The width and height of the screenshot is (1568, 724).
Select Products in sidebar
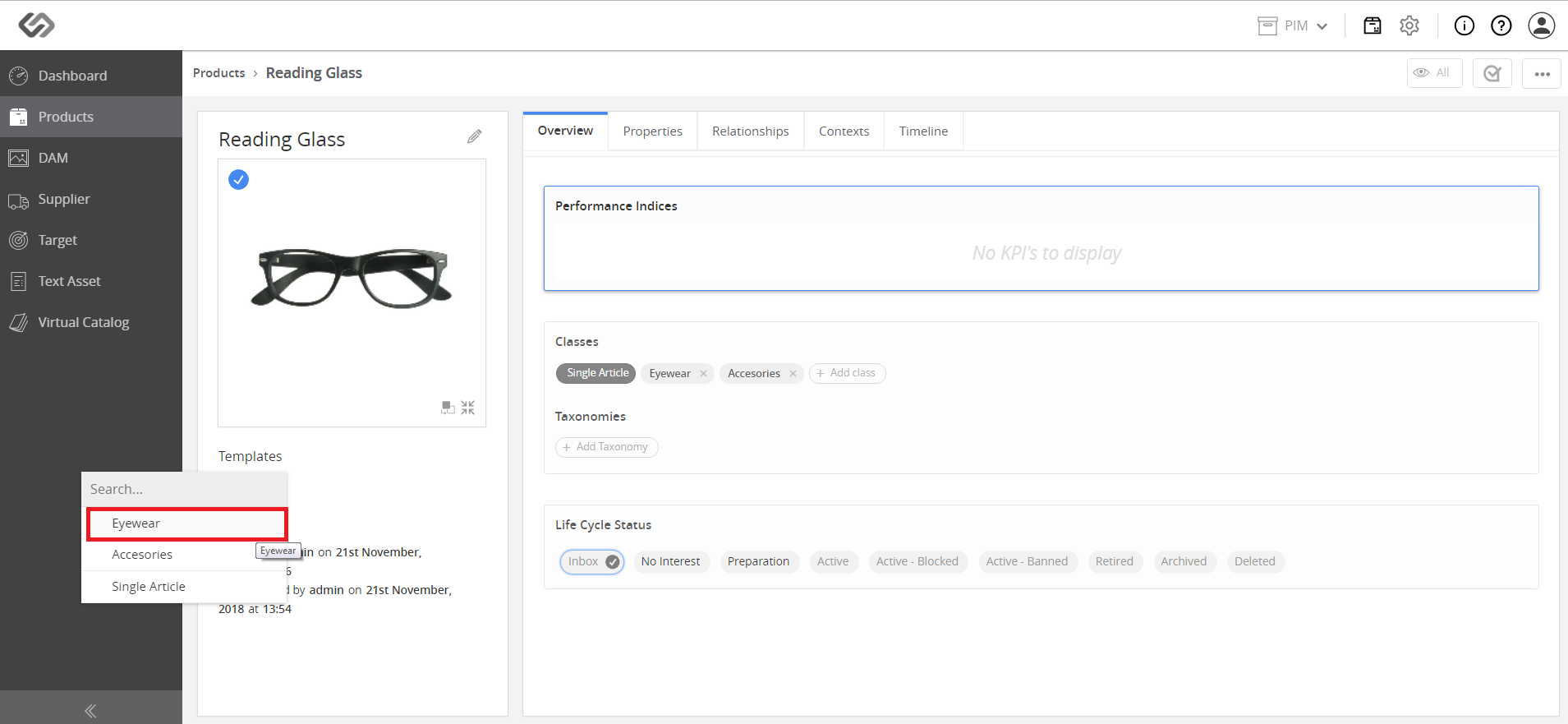point(91,117)
